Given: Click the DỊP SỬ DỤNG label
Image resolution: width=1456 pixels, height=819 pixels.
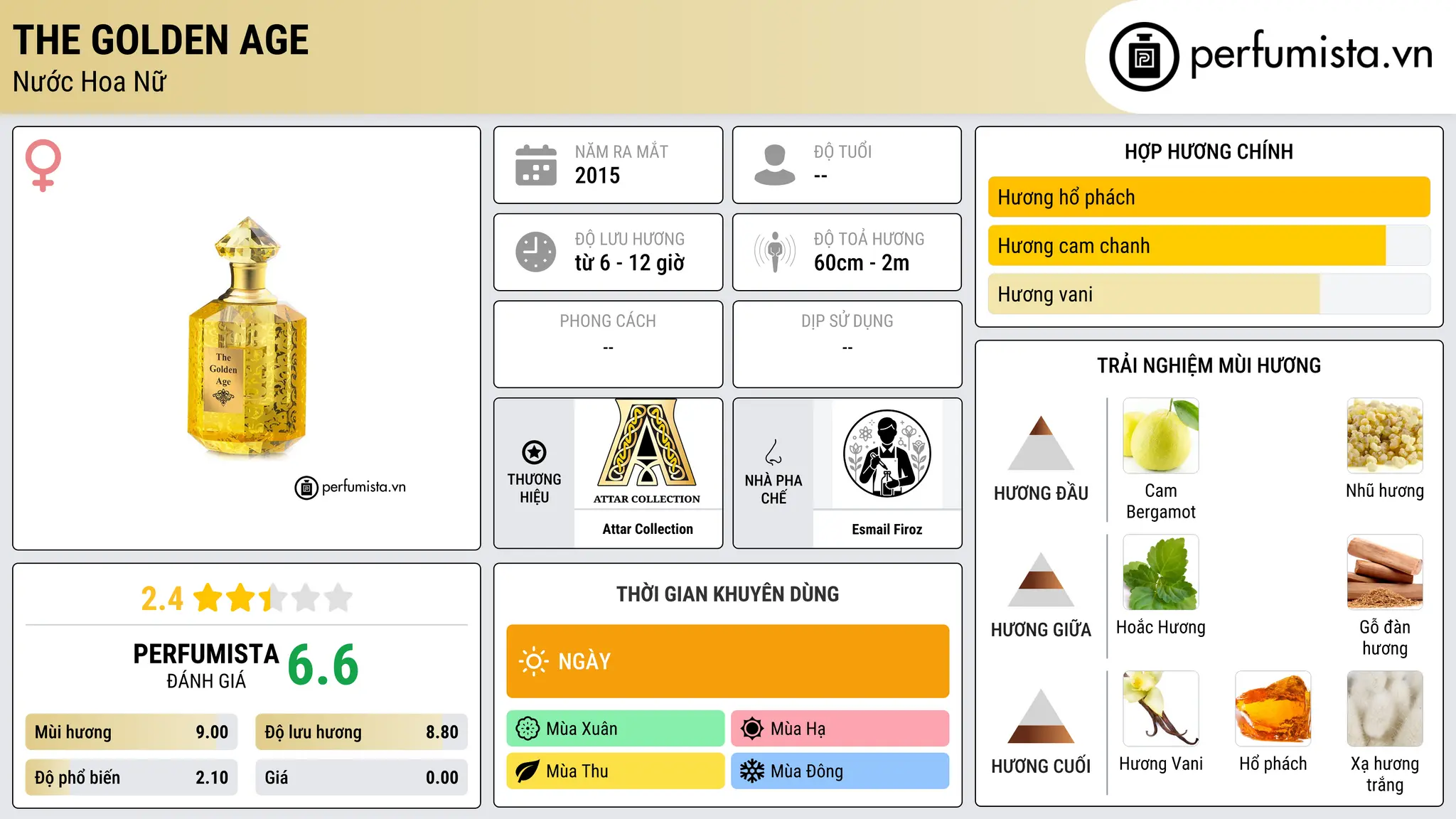Looking at the screenshot, I should point(847,321).
